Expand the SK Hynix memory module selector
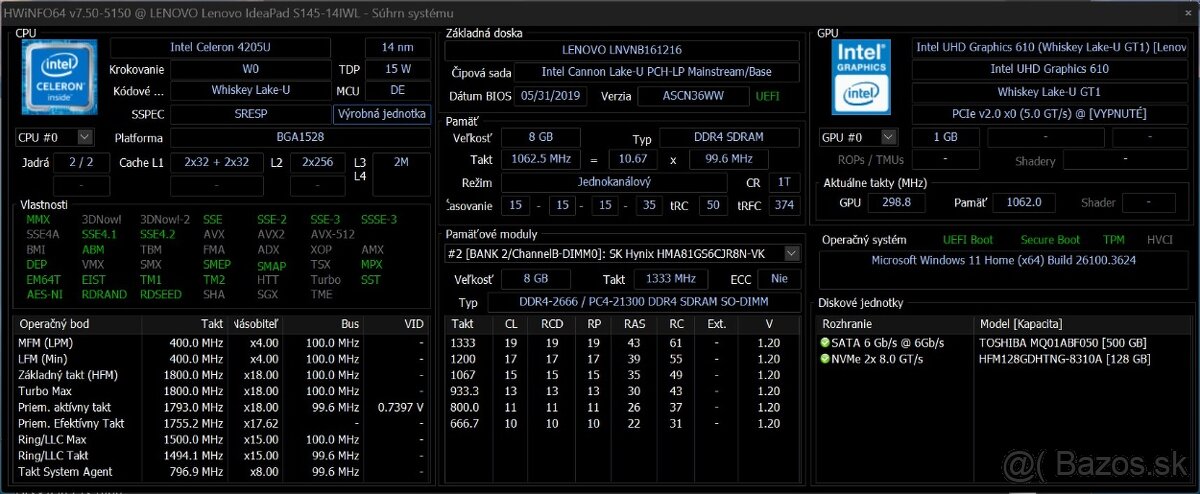Image resolution: width=1200 pixels, height=494 pixels. [792, 253]
